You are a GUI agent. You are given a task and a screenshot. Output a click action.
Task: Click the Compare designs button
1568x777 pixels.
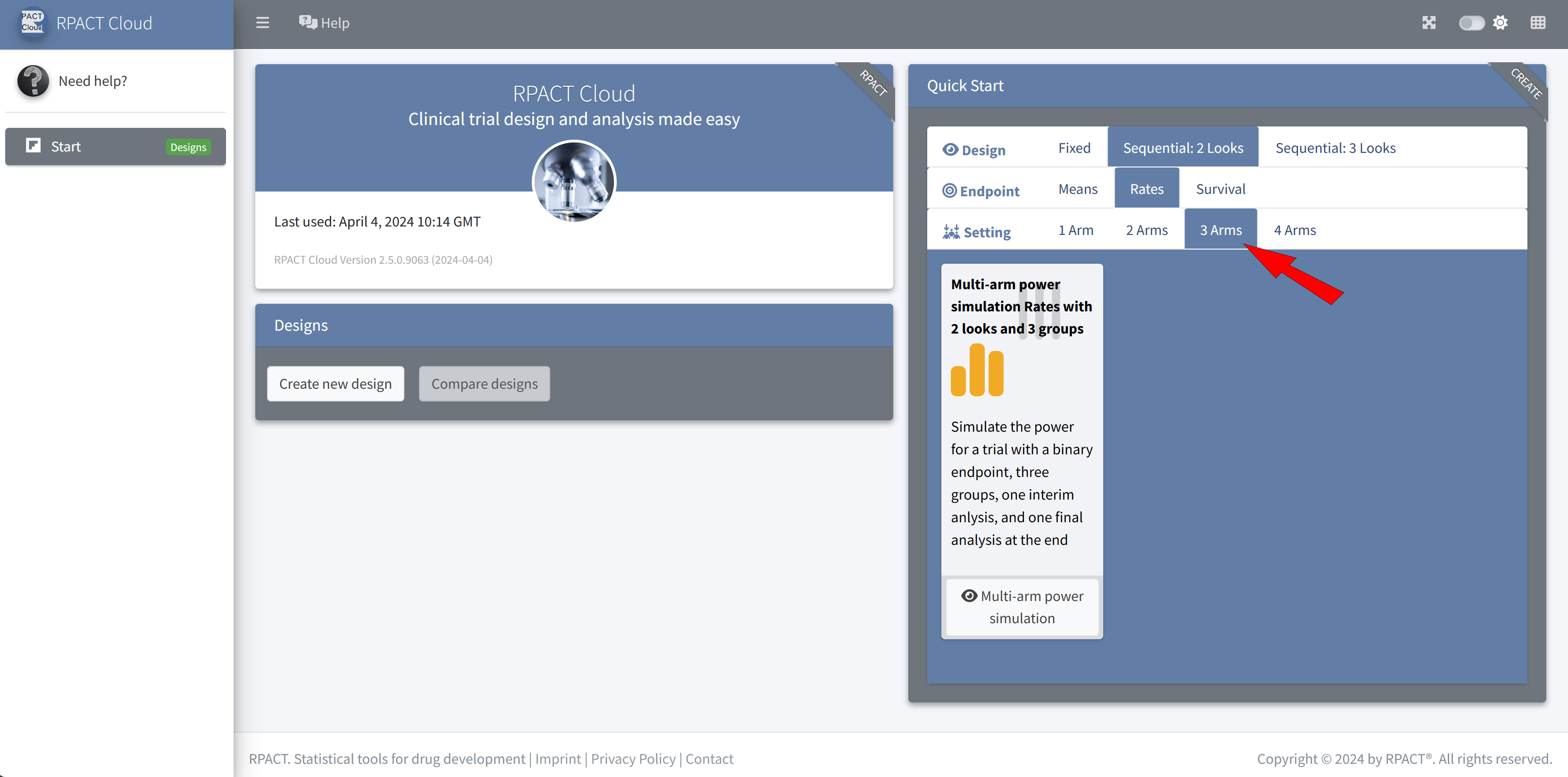(485, 384)
